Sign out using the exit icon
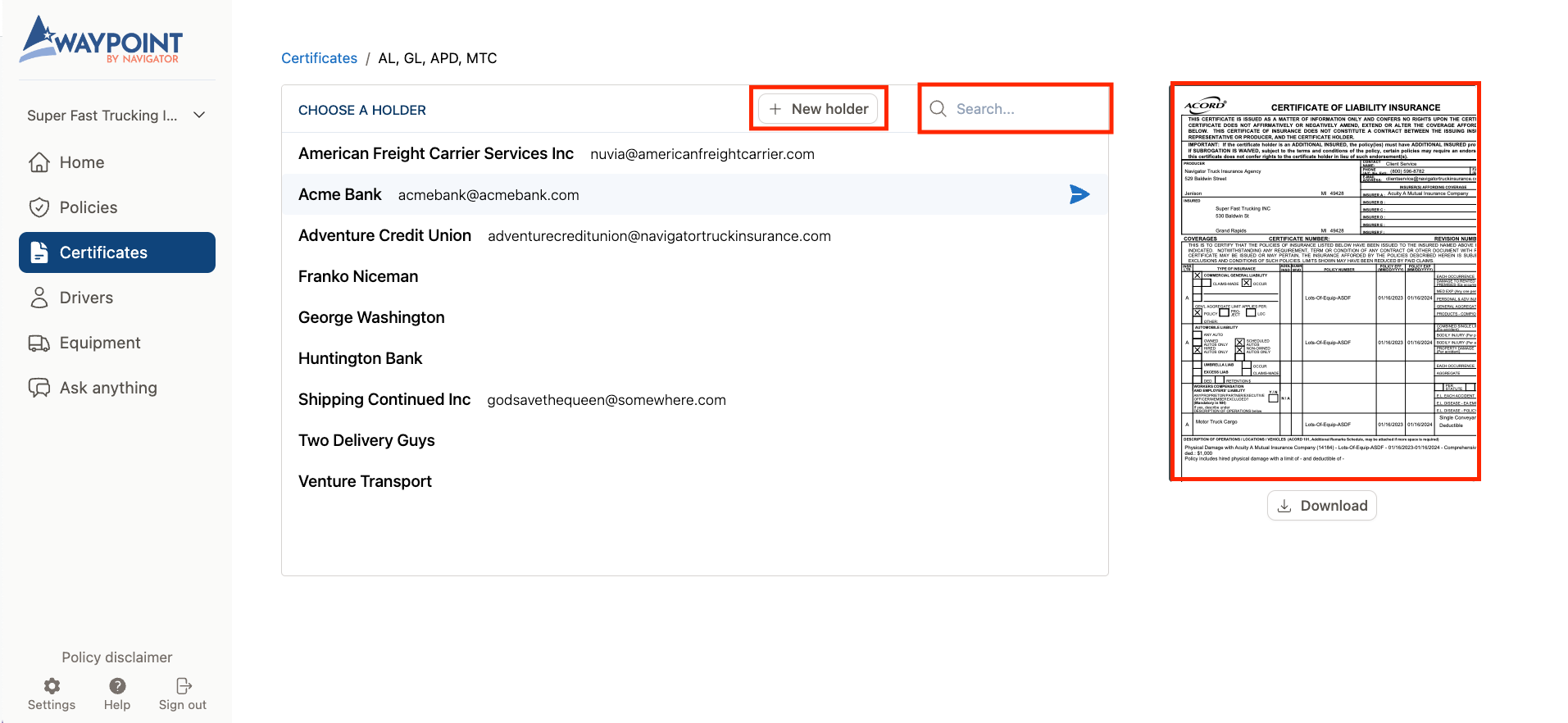This screenshot has width=1568, height=723. 183,686
